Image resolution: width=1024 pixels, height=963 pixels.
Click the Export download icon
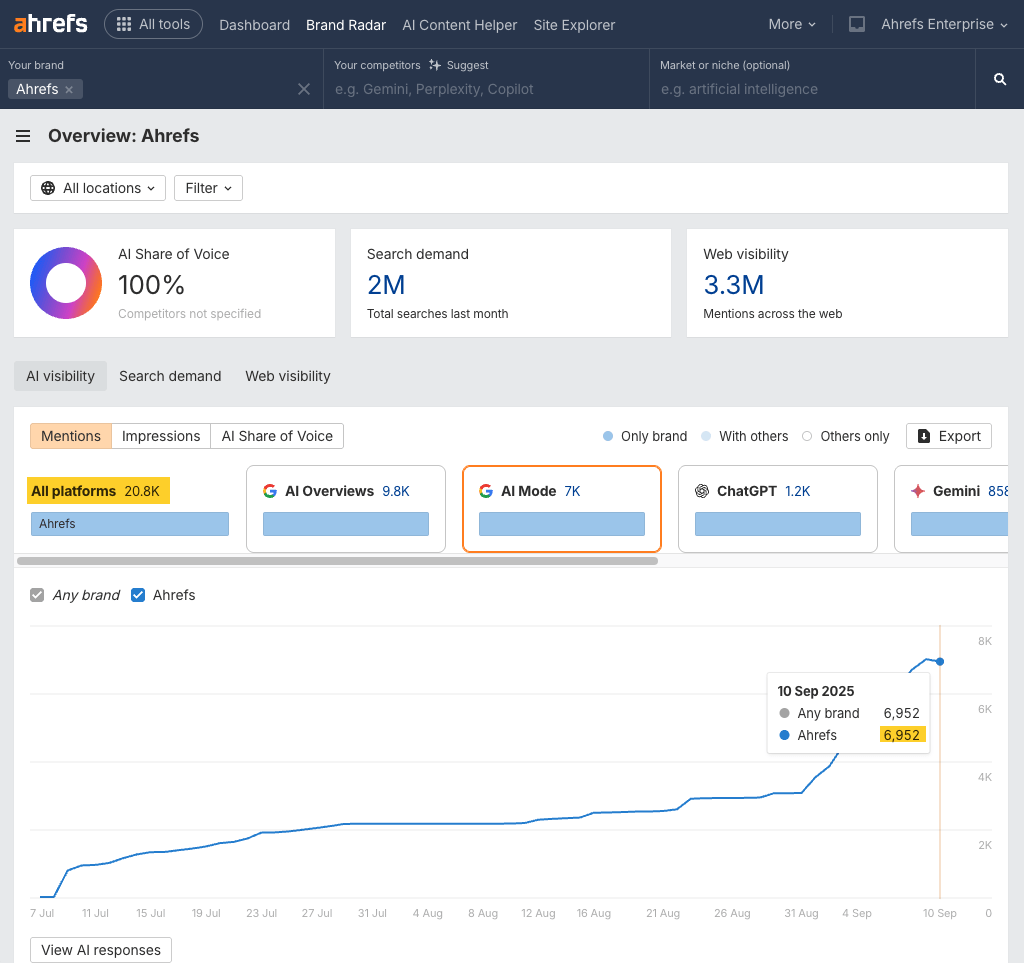coord(925,436)
